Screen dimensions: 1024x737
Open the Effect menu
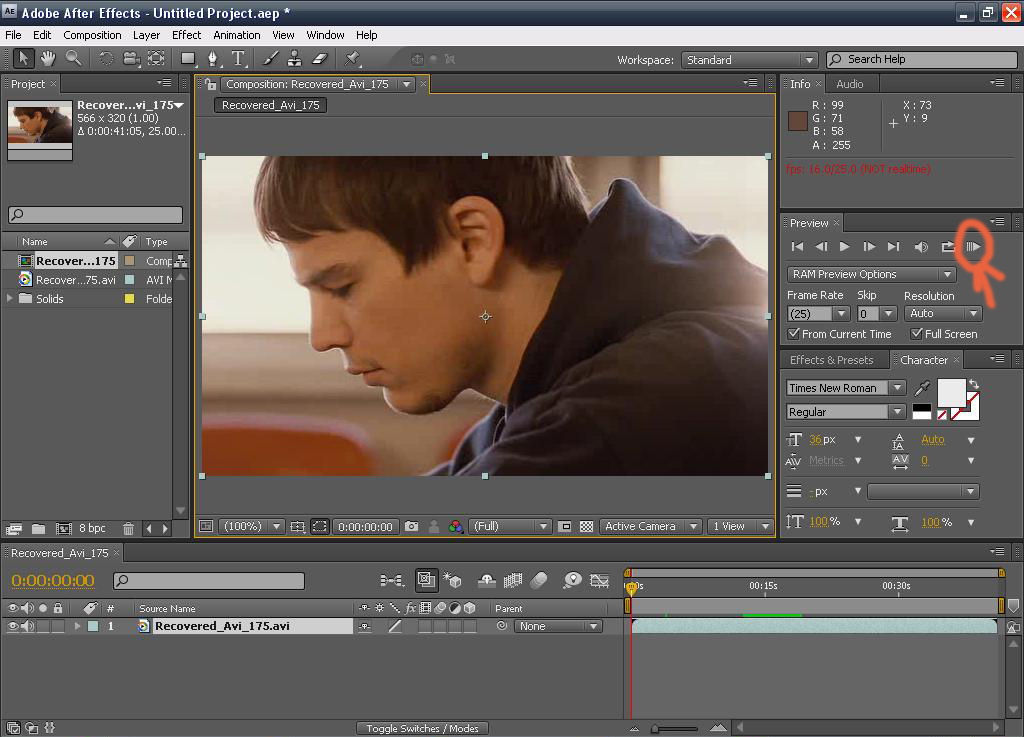click(186, 35)
